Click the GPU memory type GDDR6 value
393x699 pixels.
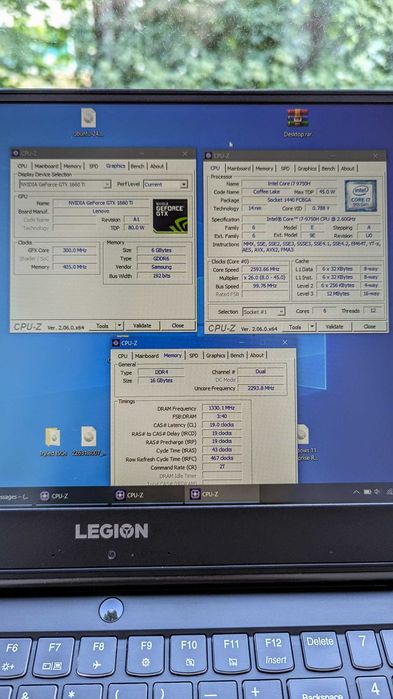(161, 259)
